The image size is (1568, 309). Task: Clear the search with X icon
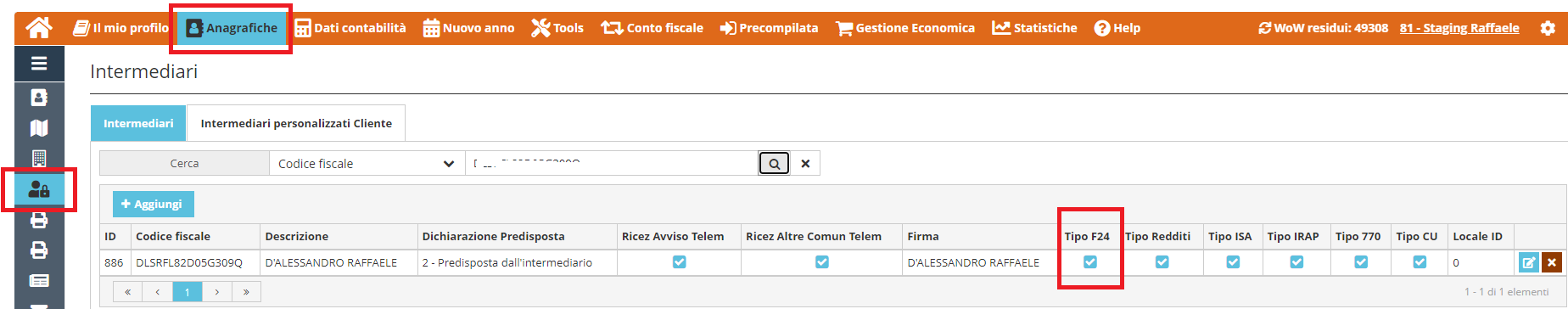(805, 164)
